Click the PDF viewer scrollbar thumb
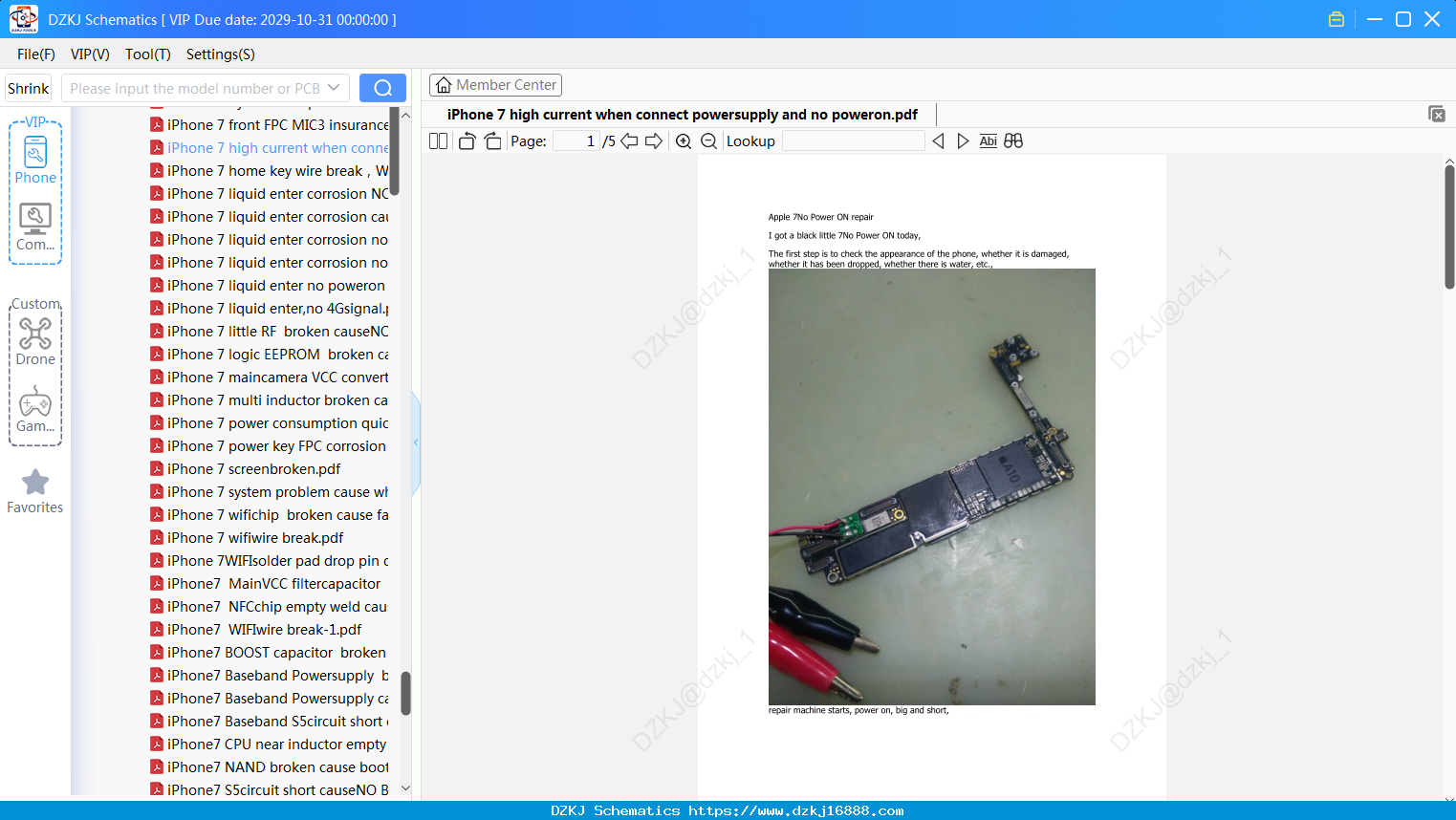Screen dimensions: 1456x820 tap(1449, 227)
